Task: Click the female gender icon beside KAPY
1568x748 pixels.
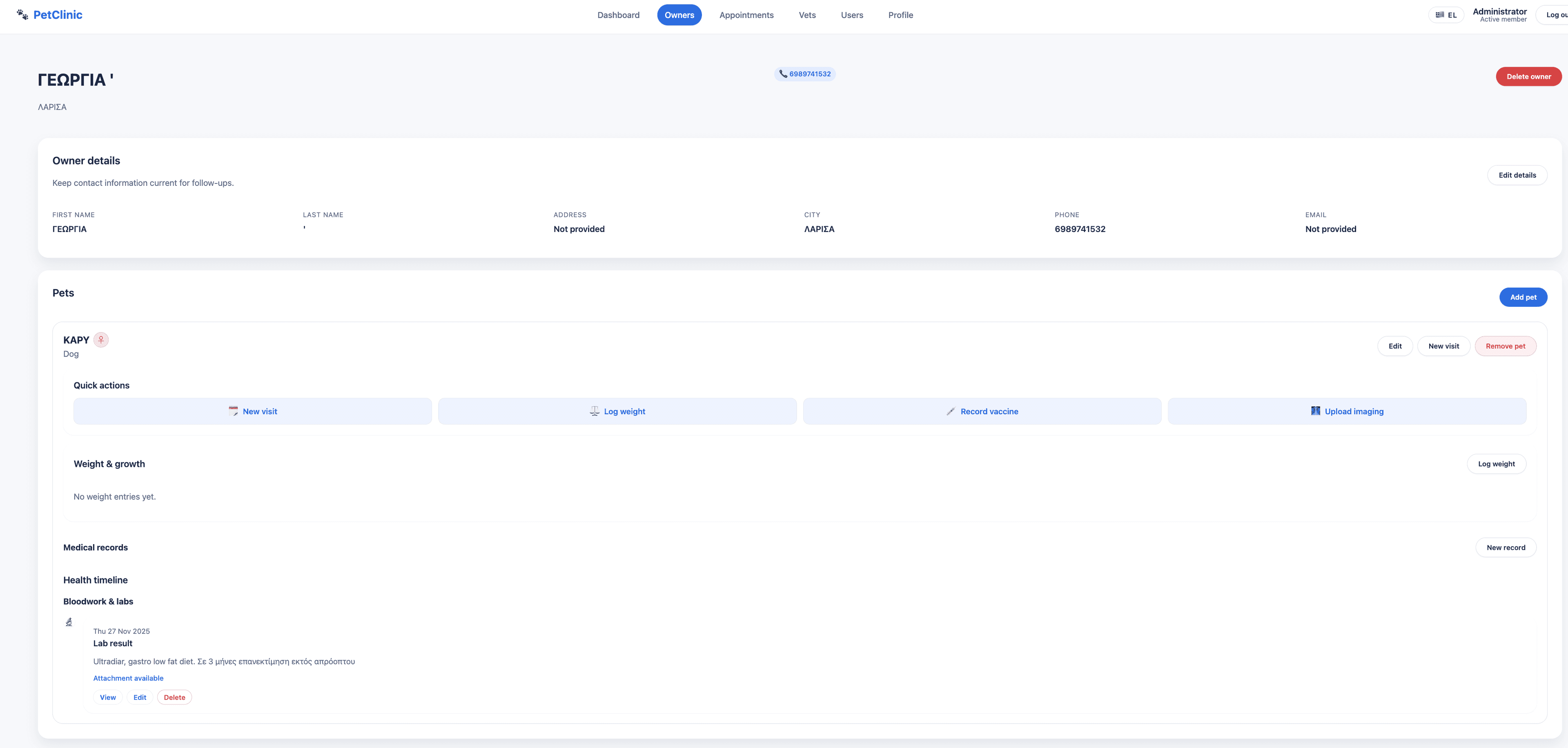Action: click(101, 339)
